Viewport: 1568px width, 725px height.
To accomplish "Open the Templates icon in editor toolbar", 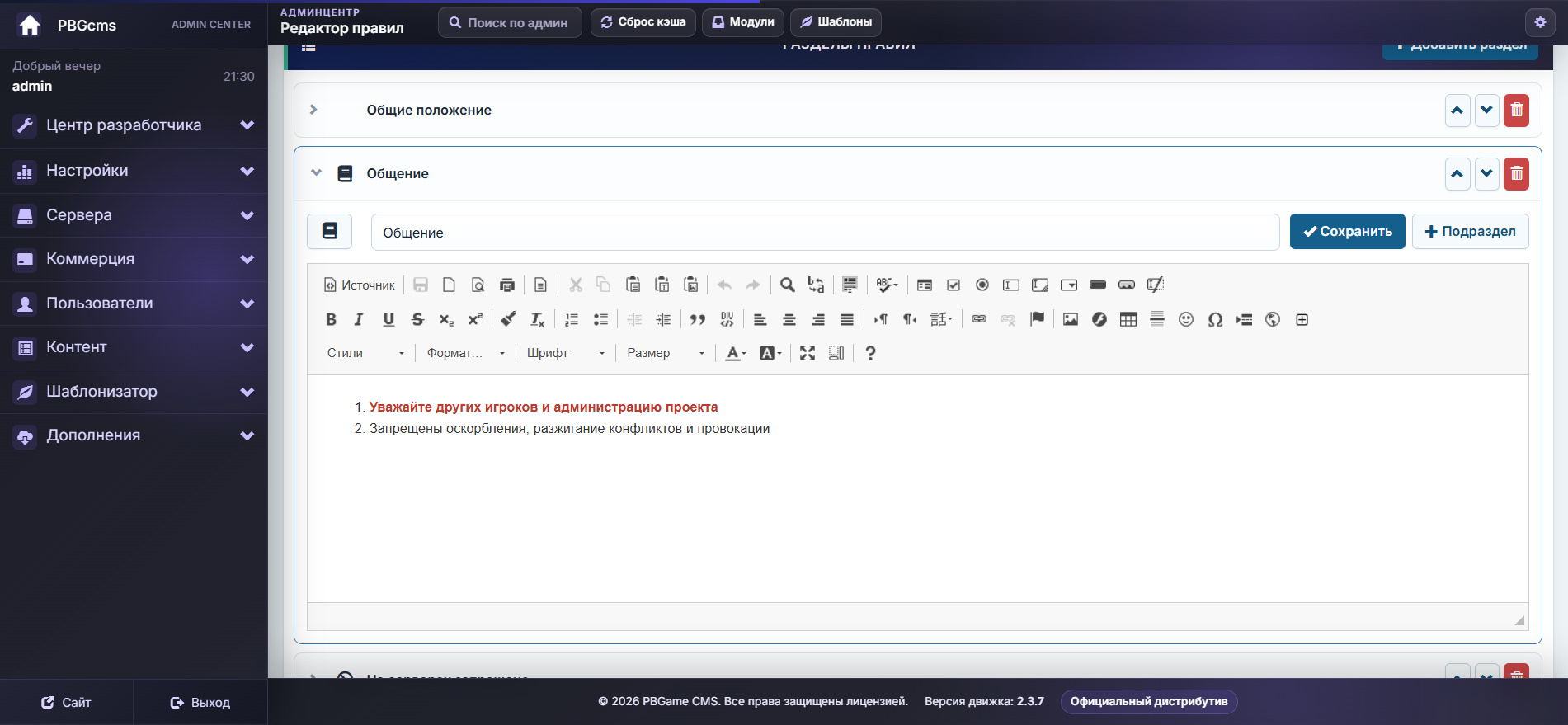I will 540,285.
